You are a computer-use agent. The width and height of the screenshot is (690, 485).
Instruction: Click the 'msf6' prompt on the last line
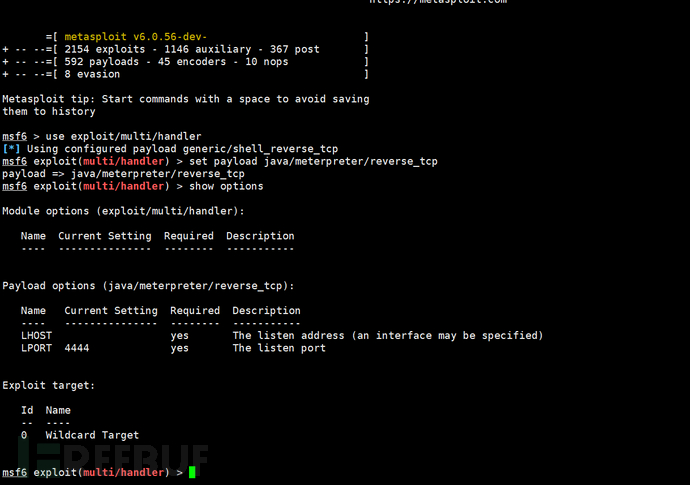point(15,473)
